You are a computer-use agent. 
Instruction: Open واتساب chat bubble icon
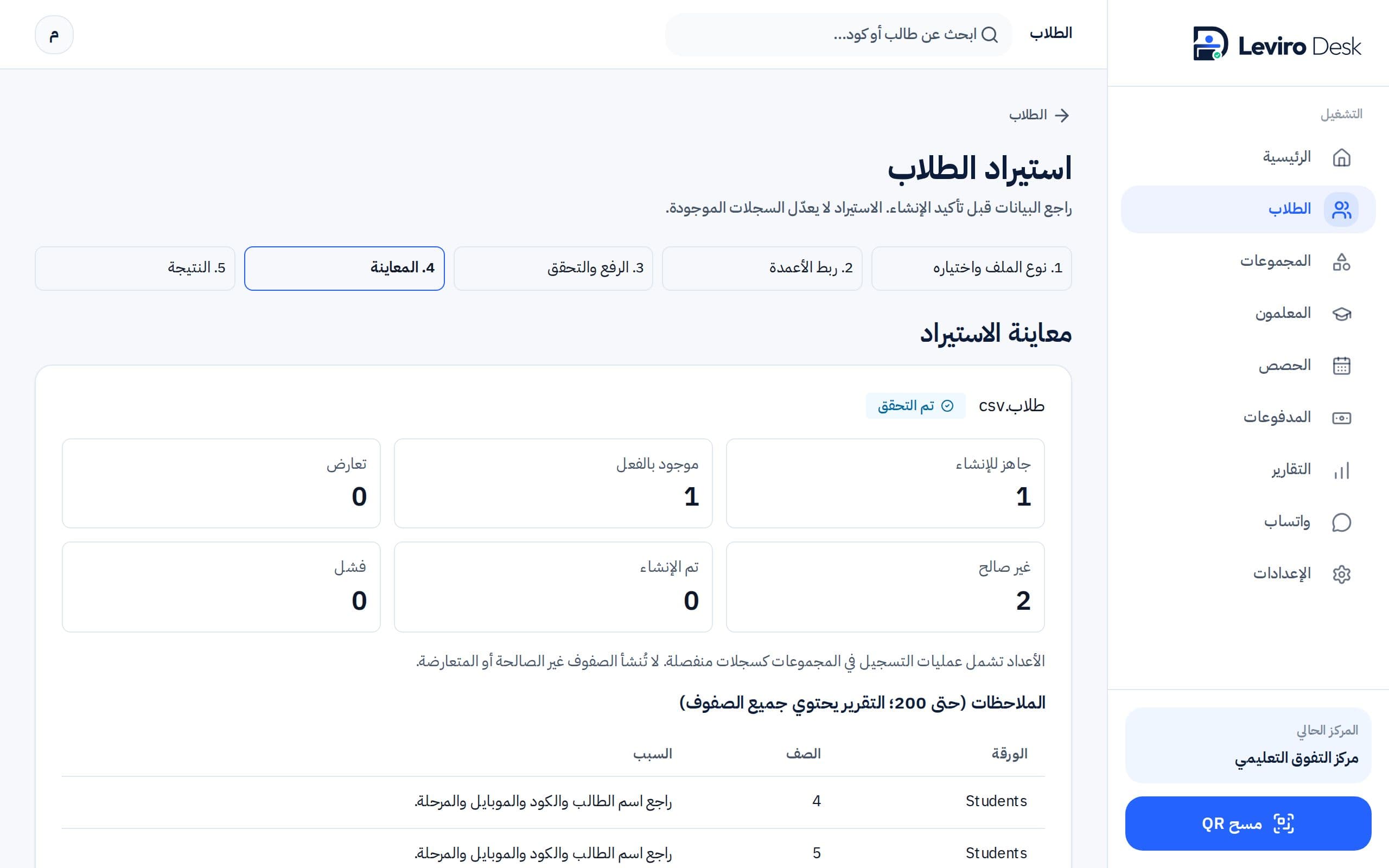pyautogui.click(x=1341, y=522)
